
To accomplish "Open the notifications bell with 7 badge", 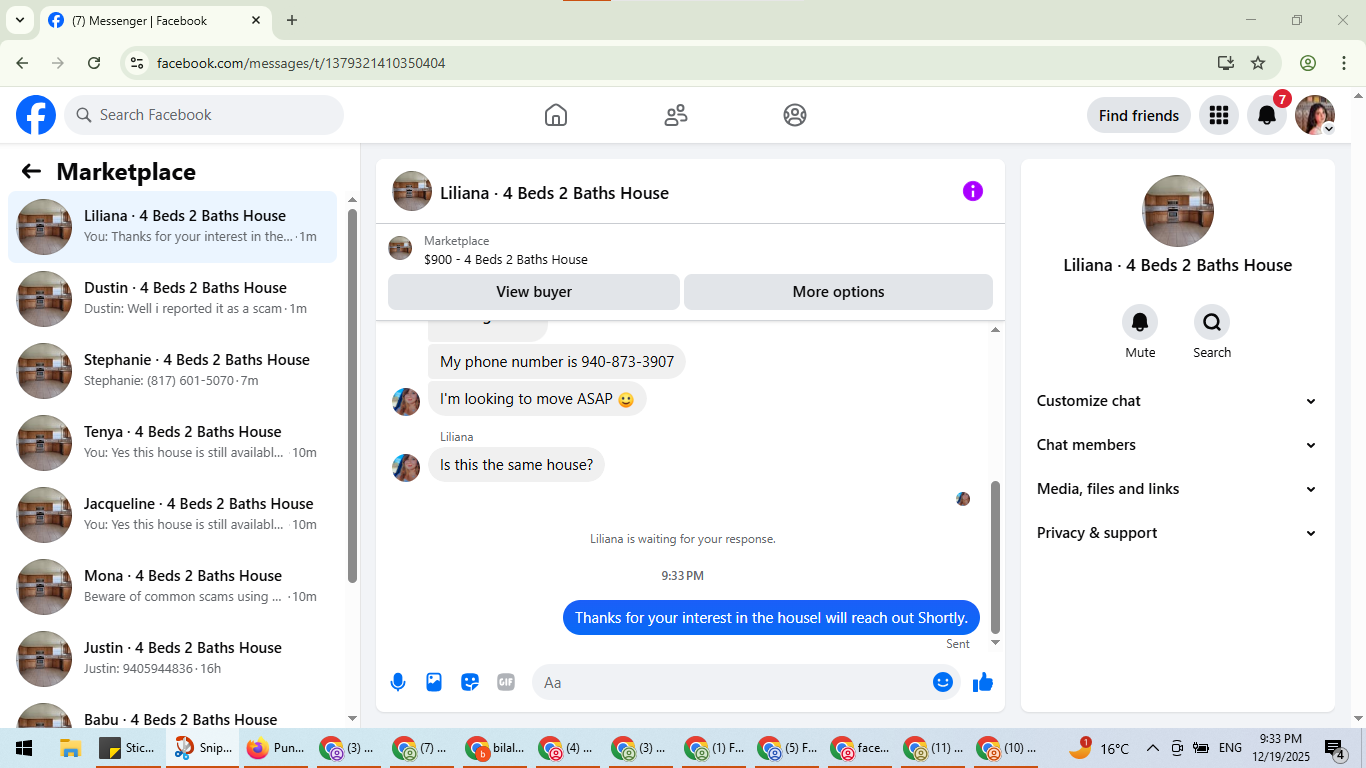I will (x=1267, y=115).
